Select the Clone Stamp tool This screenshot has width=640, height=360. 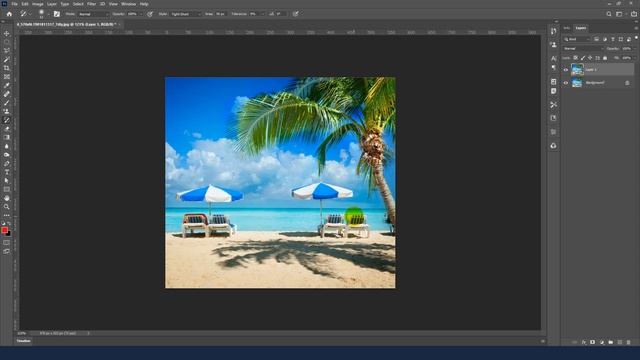coord(7,111)
